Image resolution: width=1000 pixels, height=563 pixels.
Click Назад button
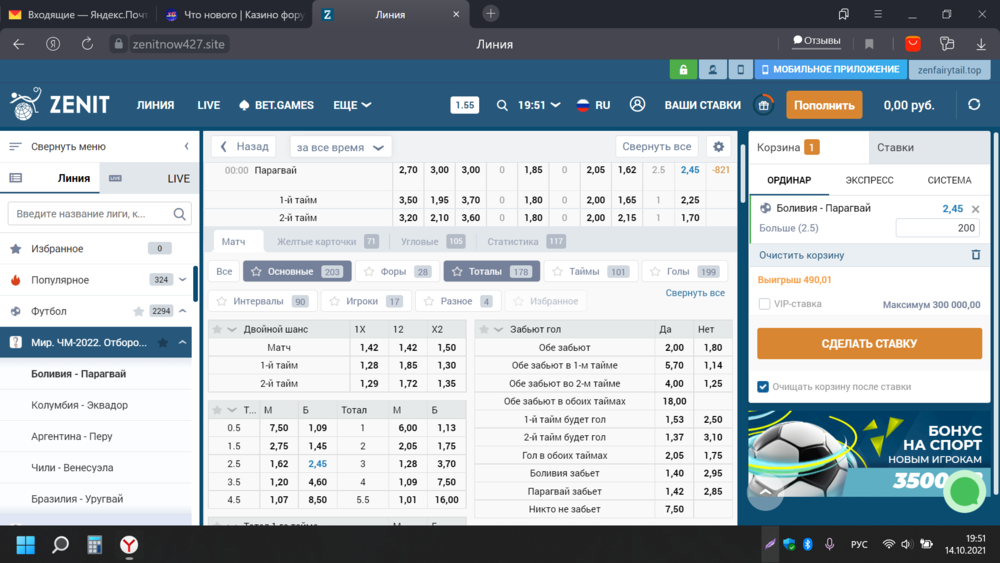point(244,147)
